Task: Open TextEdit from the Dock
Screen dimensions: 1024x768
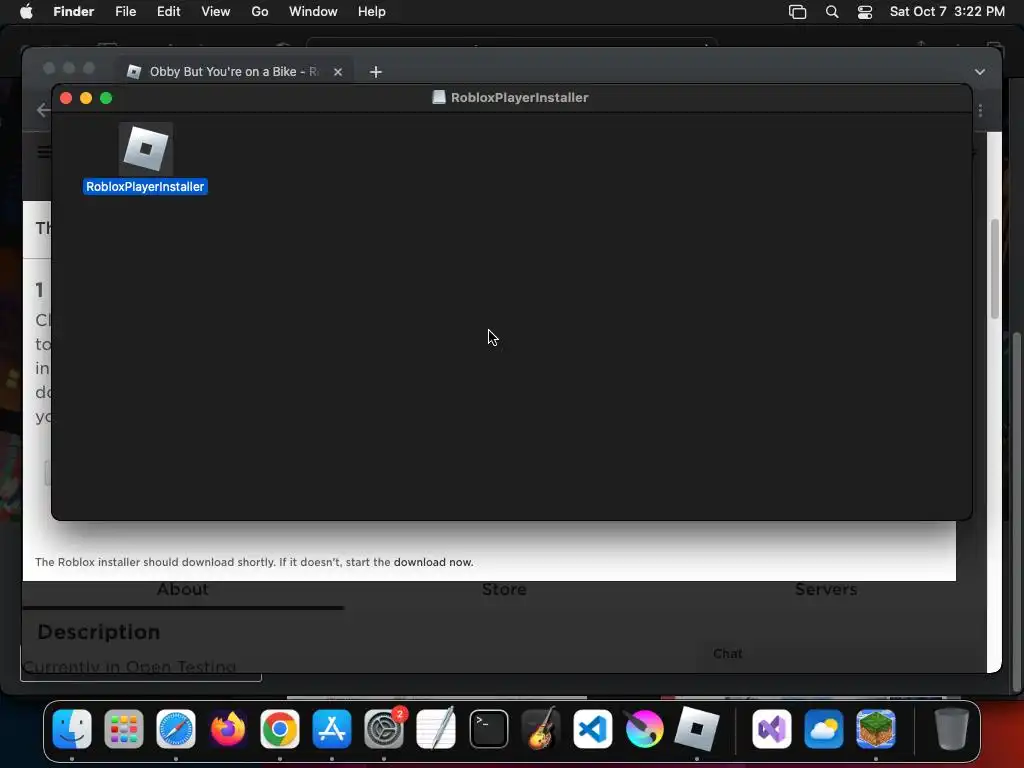Action: [436, 729]
